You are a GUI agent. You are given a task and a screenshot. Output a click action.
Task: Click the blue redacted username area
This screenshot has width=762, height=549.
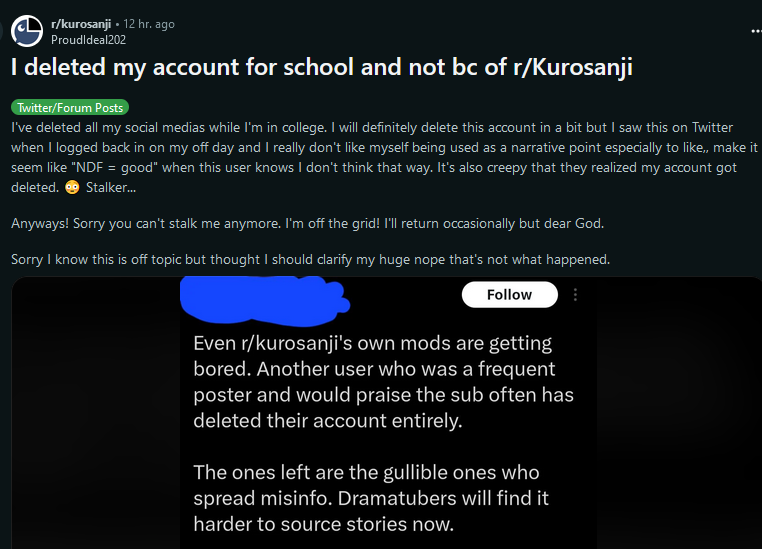(264, 300)
